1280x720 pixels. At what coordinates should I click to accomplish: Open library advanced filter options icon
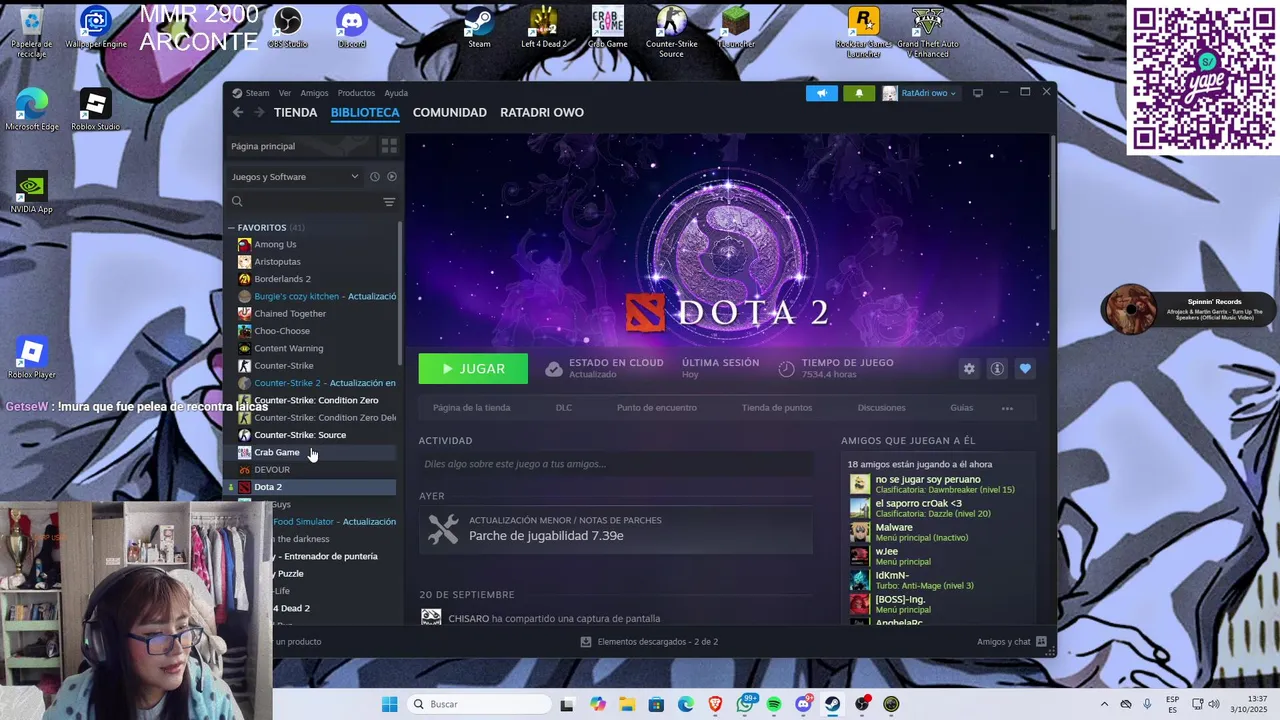click(x=389, y=201)
